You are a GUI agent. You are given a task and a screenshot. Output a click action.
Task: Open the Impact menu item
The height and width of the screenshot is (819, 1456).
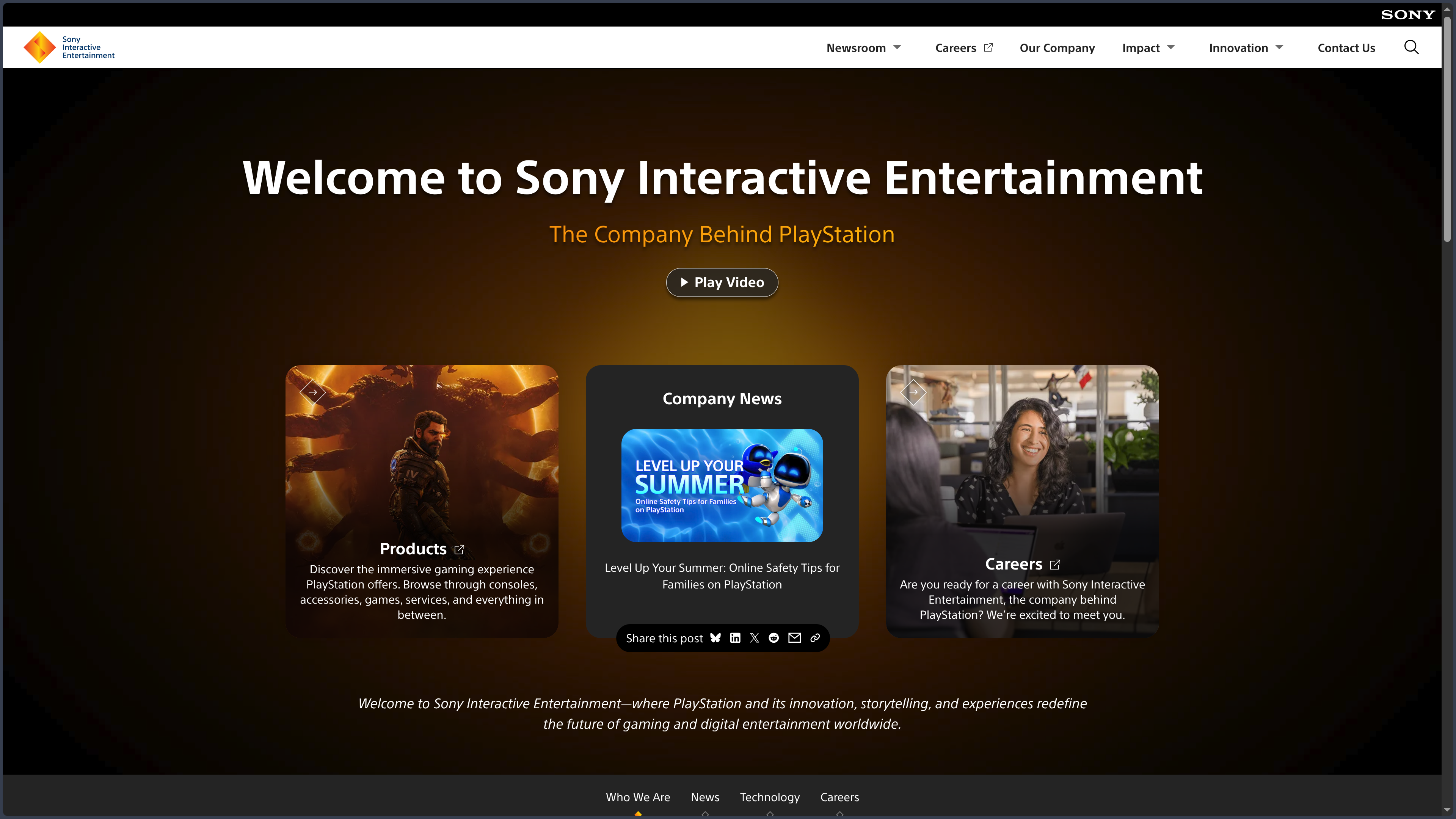coord(1141,48)
